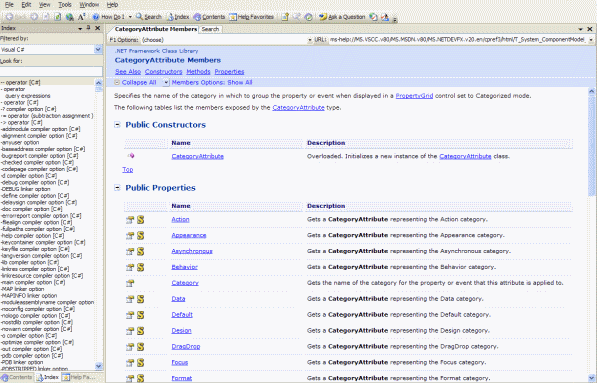Toggle auto-hide pin on Index panel
The image size is (597, 383).
click(x=88, y=28)
